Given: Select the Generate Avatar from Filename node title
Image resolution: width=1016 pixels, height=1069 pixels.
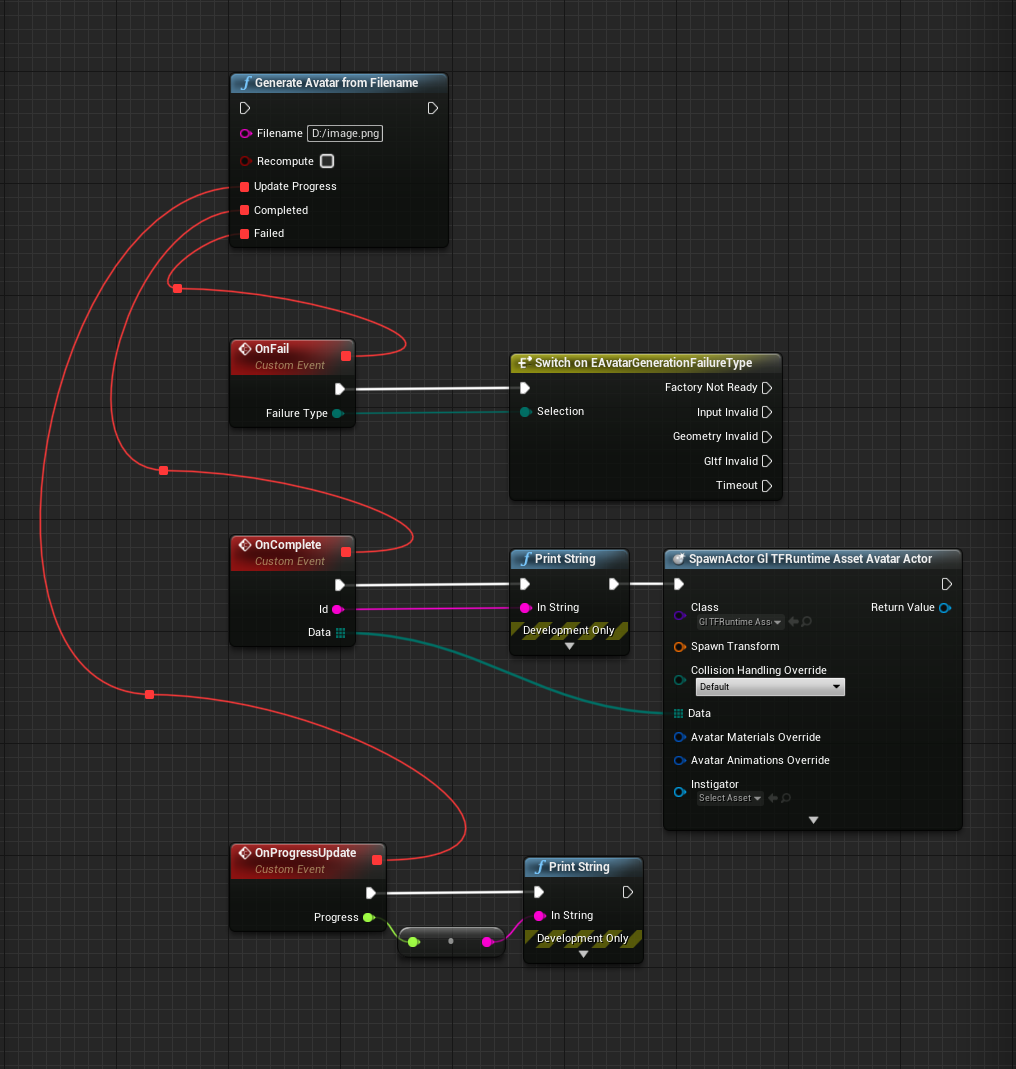Looking at the screenshot, I should coord(337,83).
